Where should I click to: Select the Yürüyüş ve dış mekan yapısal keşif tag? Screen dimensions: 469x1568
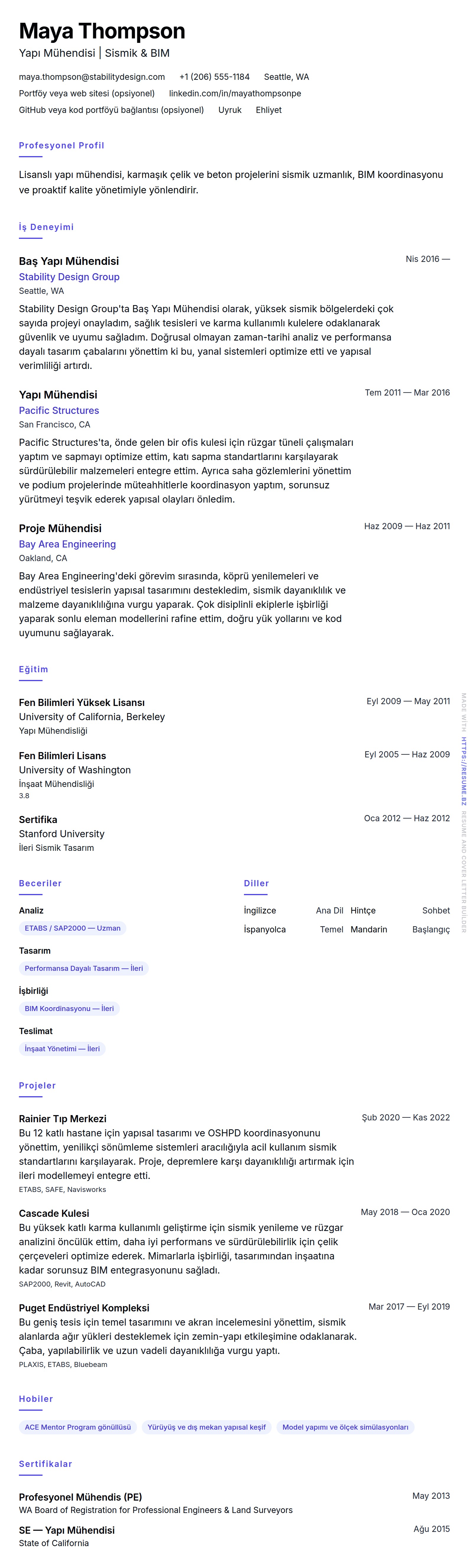pos(206,1427)
